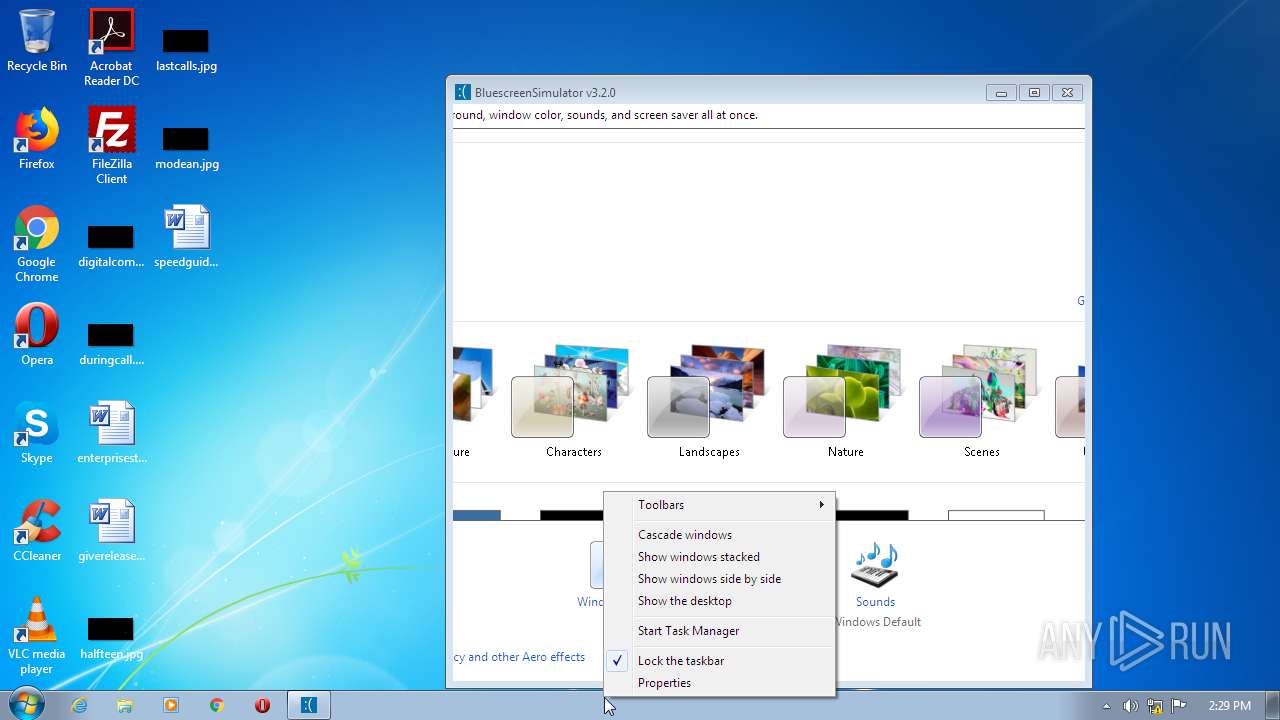Select modean.jpg file on desktop
This screenshot has height=720, width=1280.
point(186,148)
